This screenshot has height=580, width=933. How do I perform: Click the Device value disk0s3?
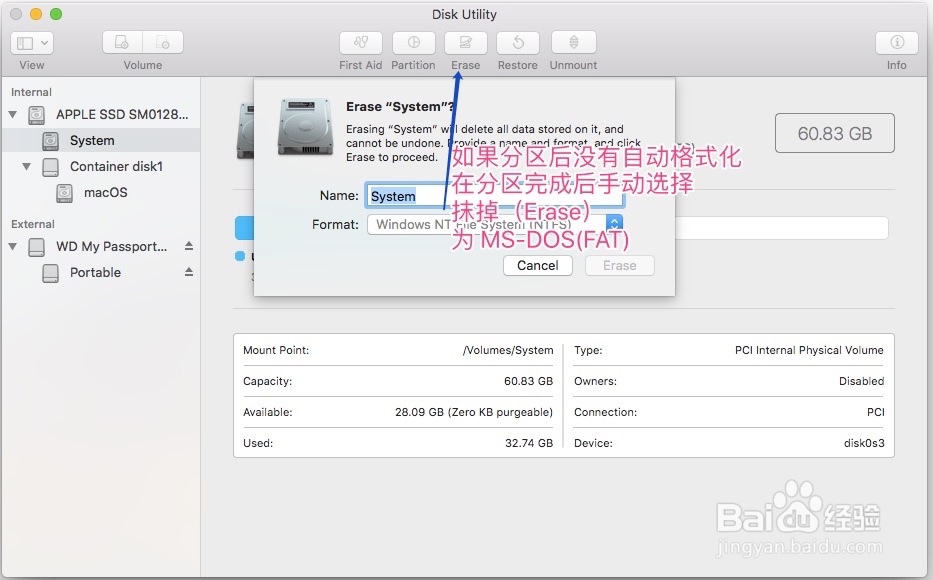(864, 443)
